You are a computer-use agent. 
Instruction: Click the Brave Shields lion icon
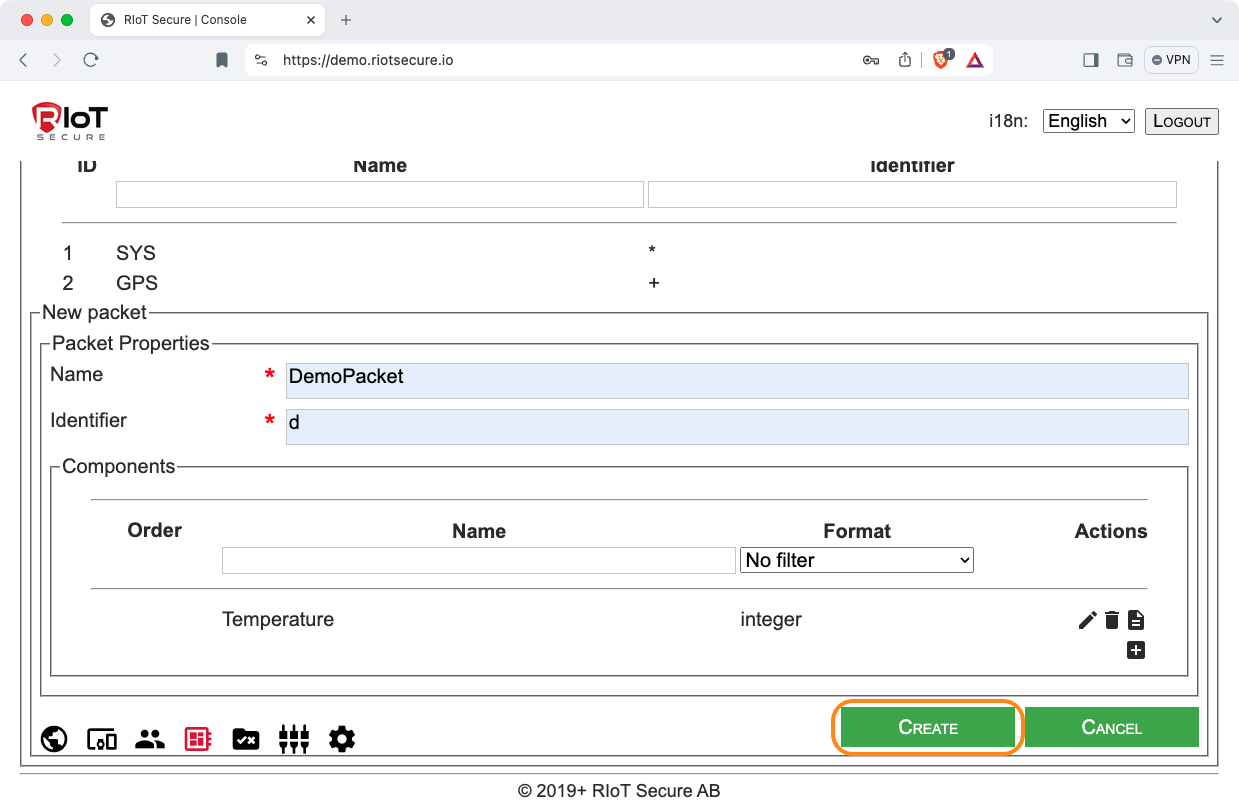pos(941,60)
